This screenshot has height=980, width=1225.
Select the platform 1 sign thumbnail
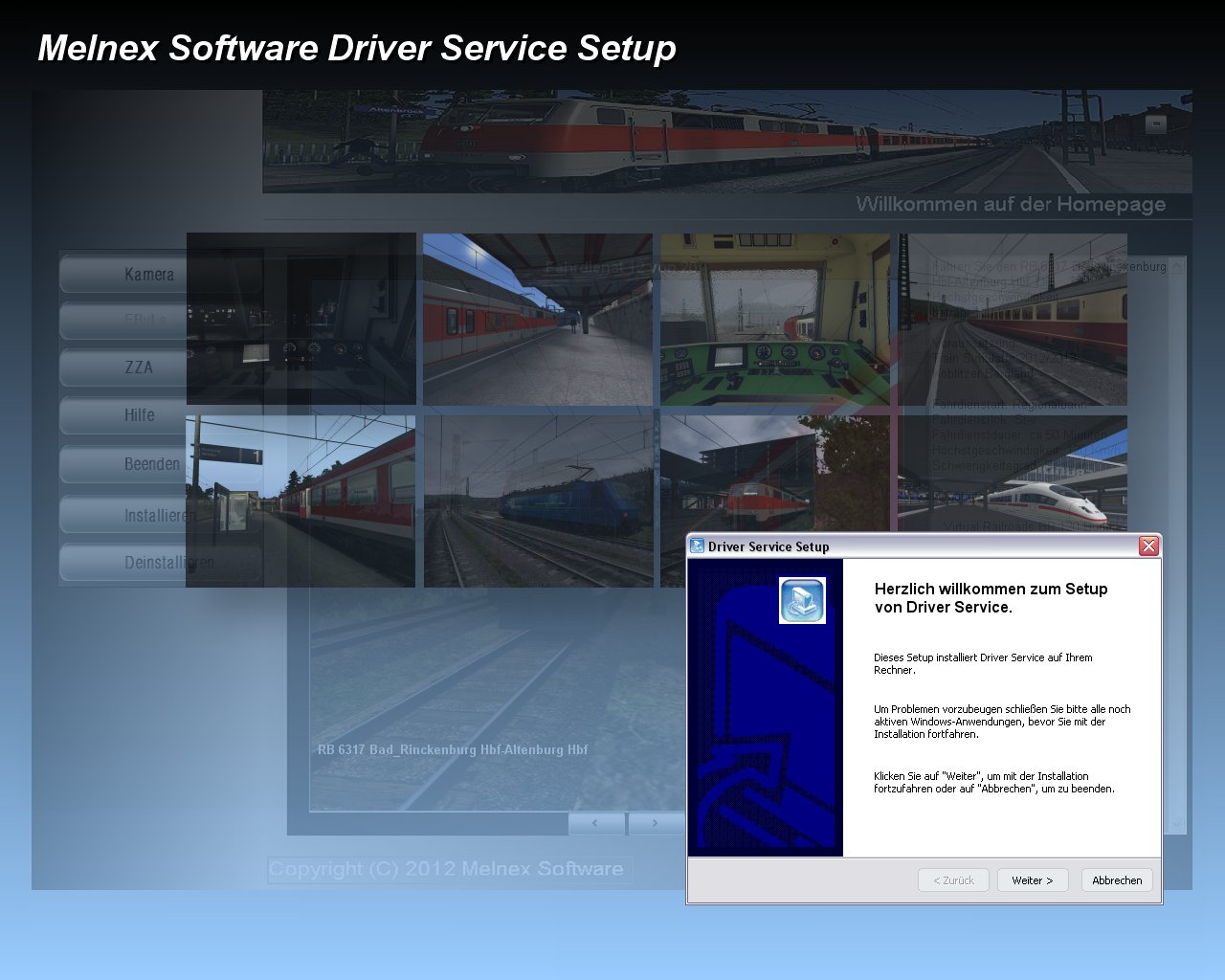301,501
